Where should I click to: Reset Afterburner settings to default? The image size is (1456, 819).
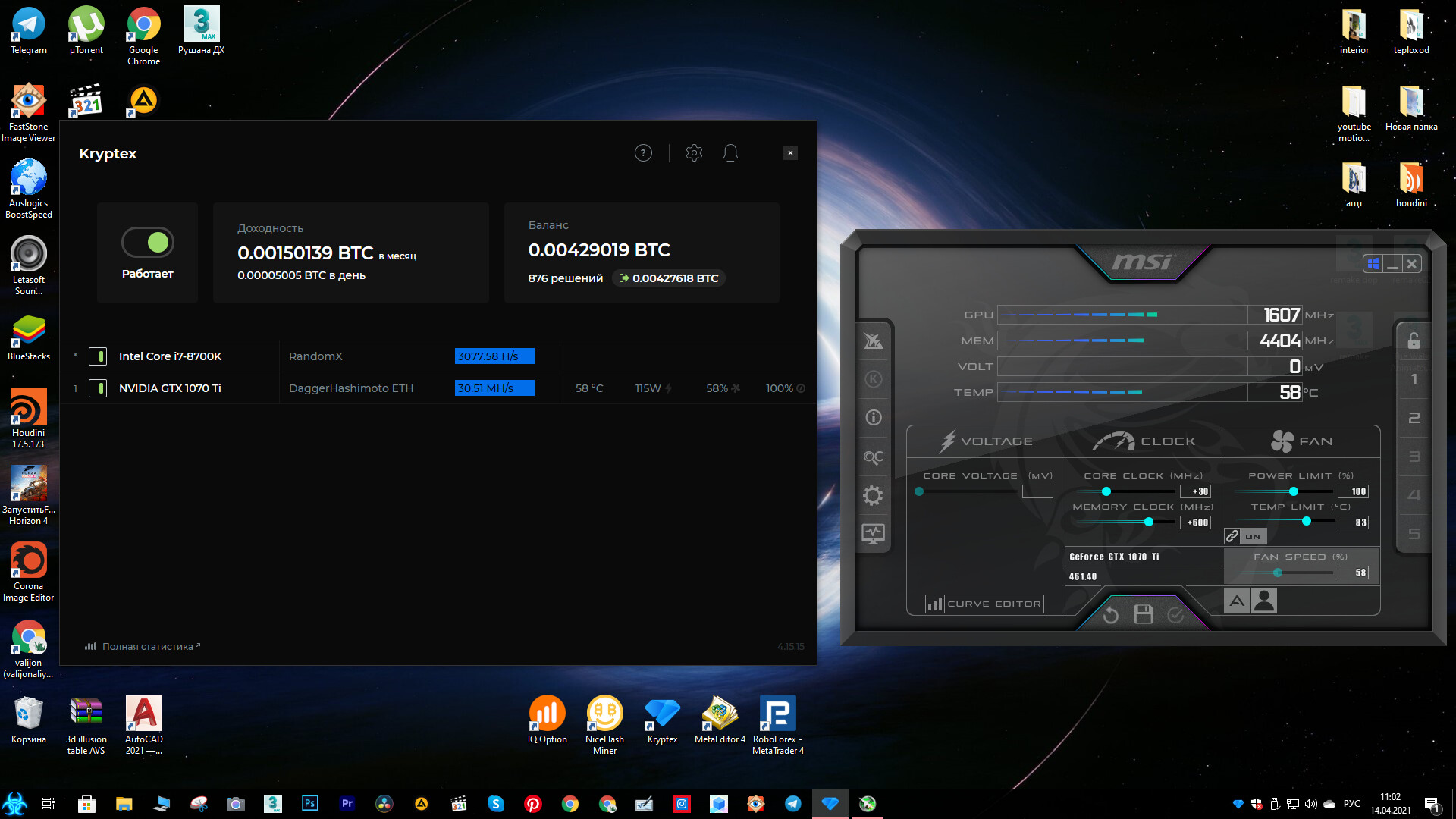tap(1111, 615)
